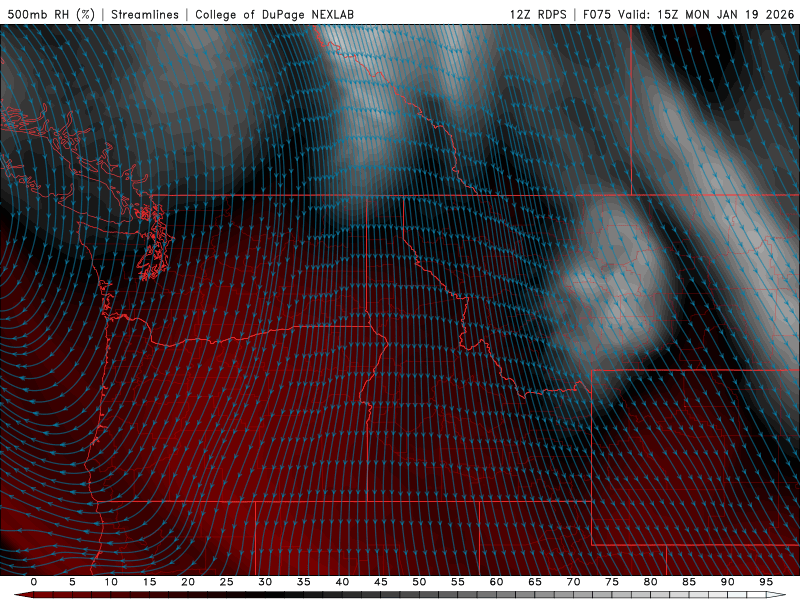Click colorbar tick label "65"
Screen dimensions: 800x600
click(x=535, y=582)
